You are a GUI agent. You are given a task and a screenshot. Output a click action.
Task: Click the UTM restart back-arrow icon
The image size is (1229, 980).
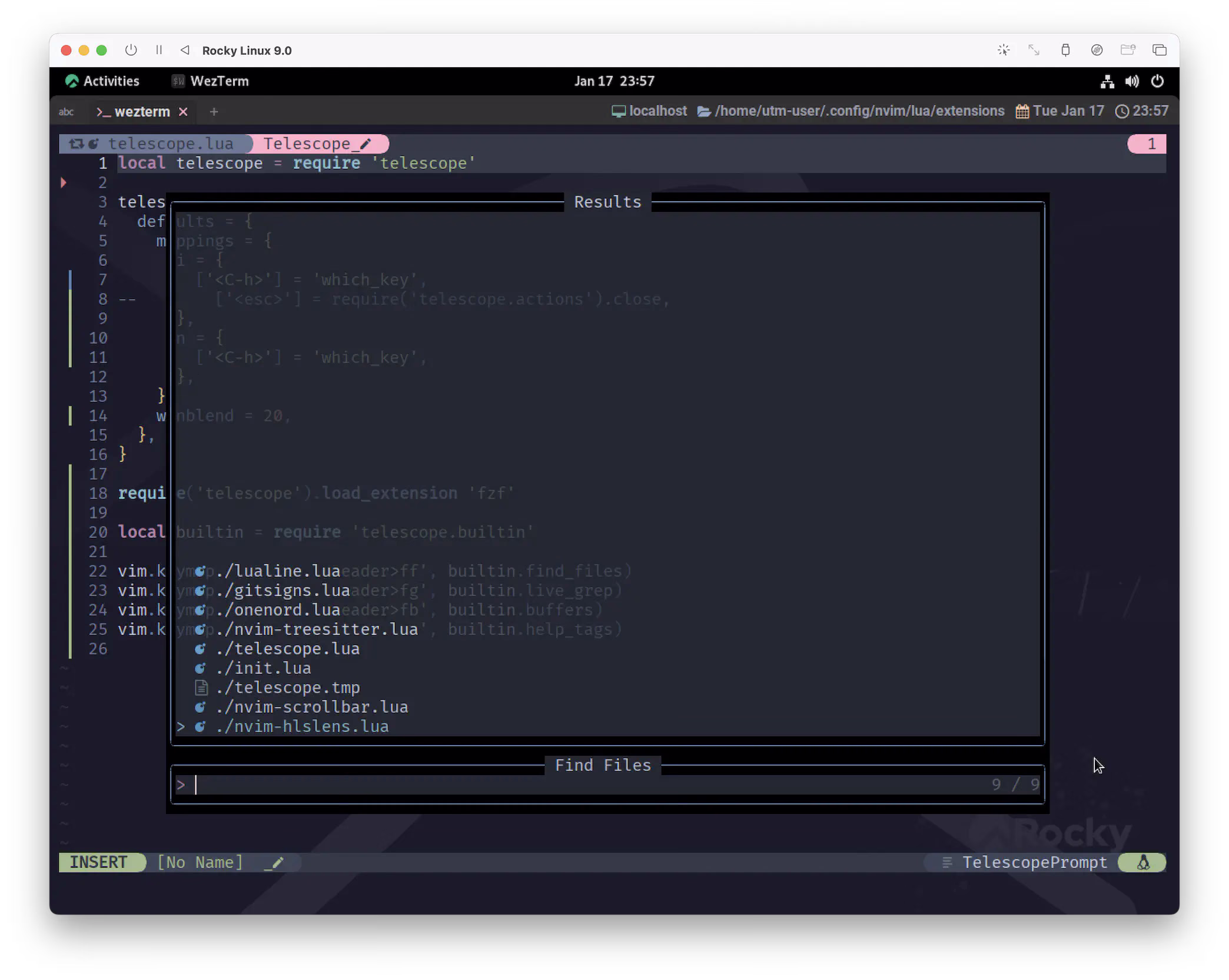click(185, 51)
